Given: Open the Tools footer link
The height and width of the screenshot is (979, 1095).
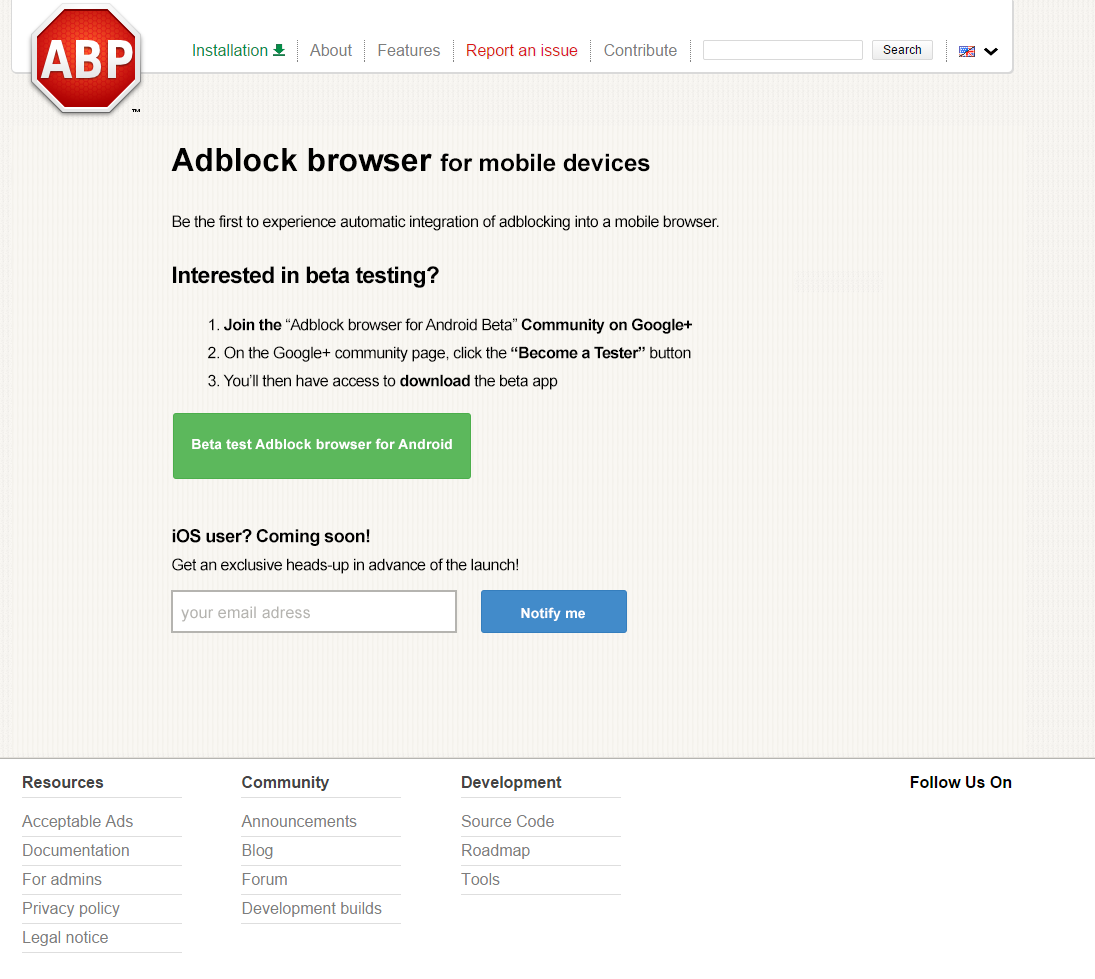Looking at the screenshot, I should [x=480, y=879].
